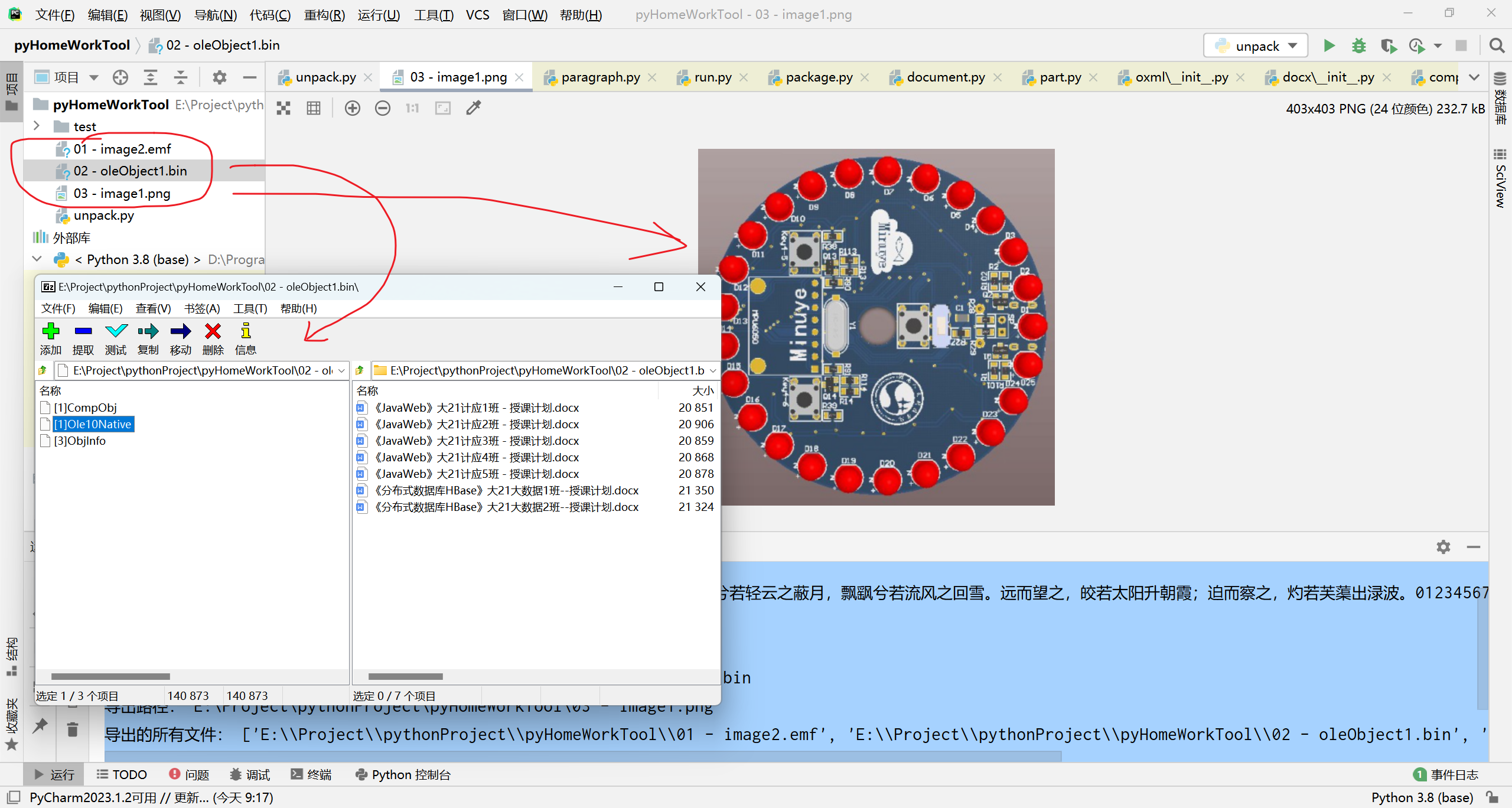Image resolution: width=1512 pixels, height=808 pixels.
Task: Select the color picker eyedropper tool
Action: [474, 108]
